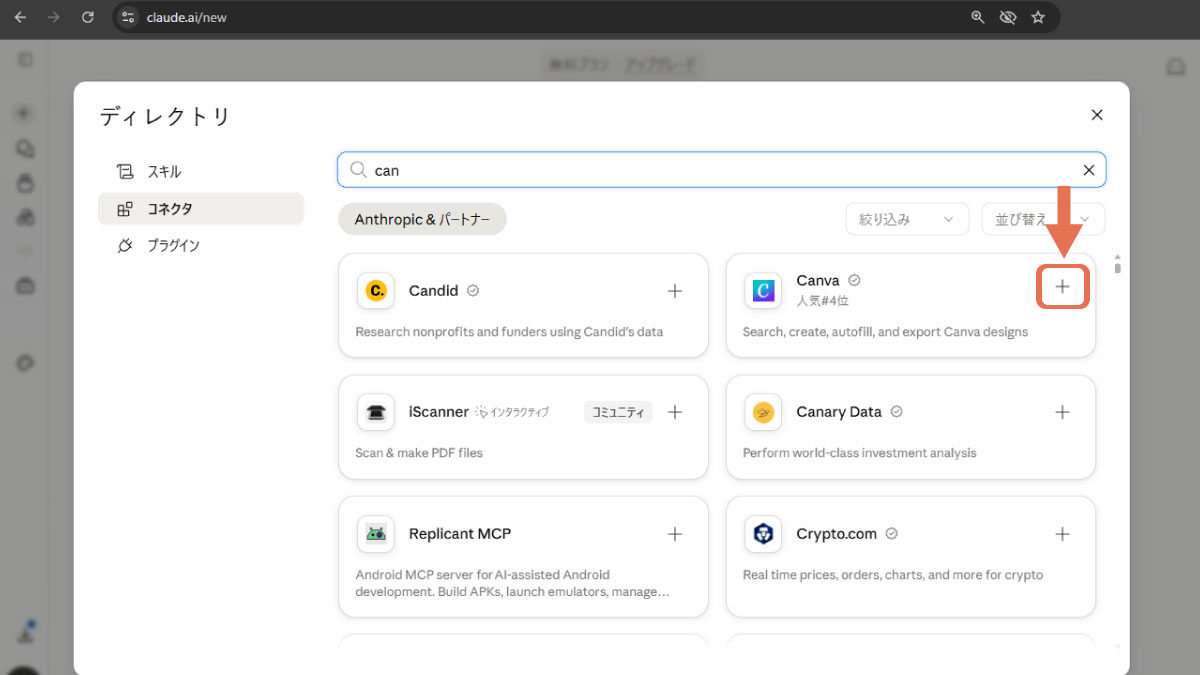This screenshot has height=675, width=1200.
Task: Reload the page in the browser
Action: 88,17
